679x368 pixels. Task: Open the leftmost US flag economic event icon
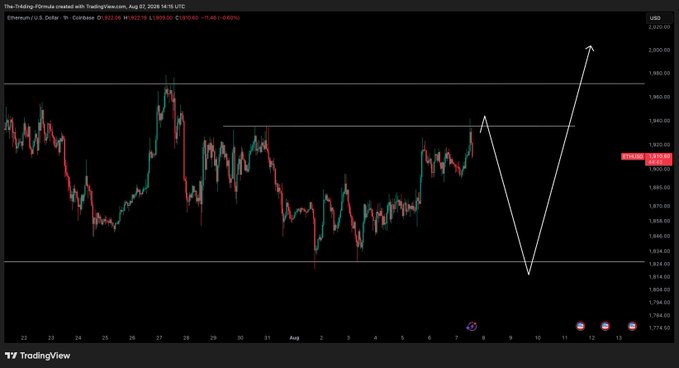pos(581,326)
